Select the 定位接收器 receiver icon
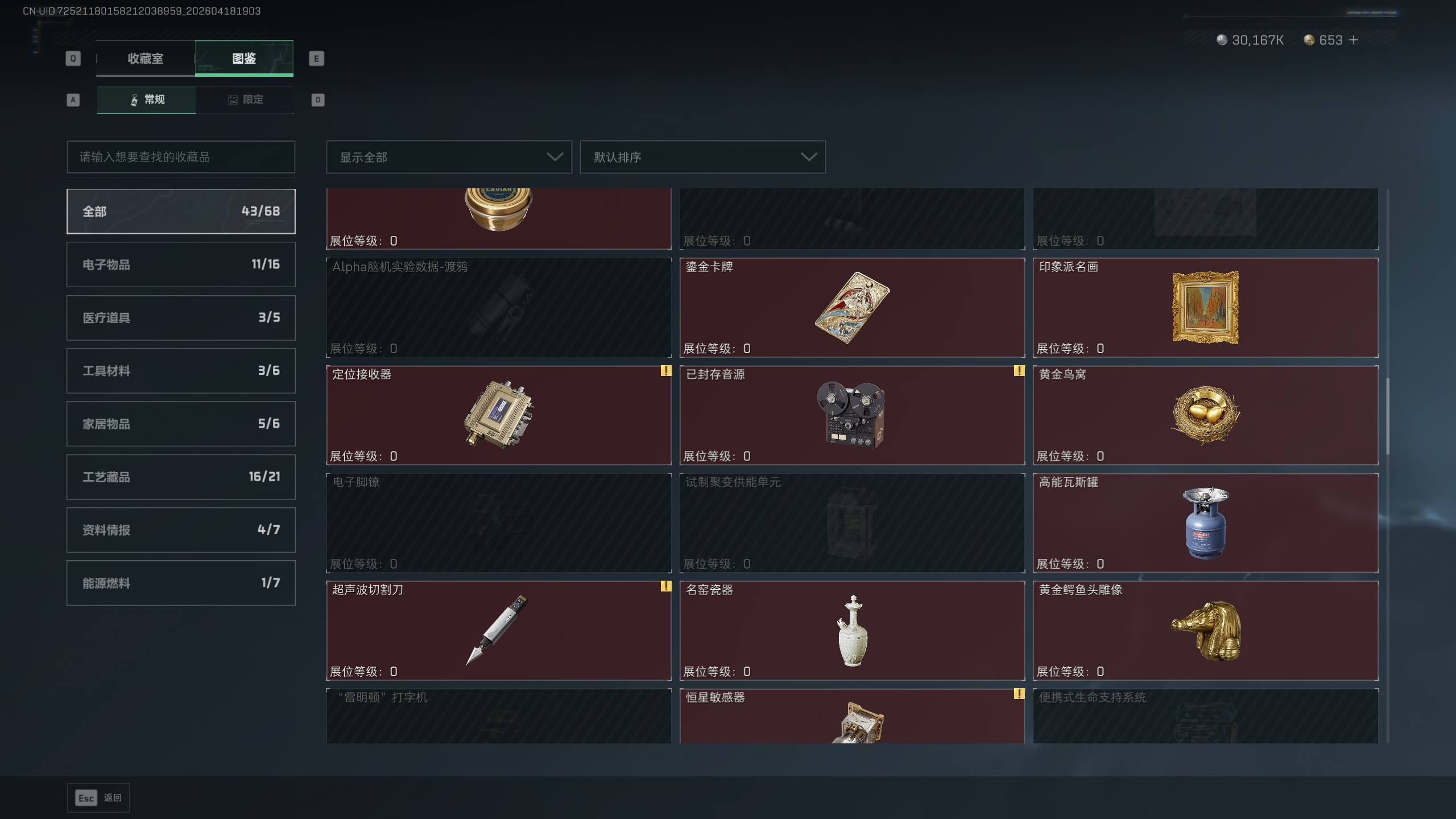The width and height of the screenshot is (1456, 819). point(499,415)
